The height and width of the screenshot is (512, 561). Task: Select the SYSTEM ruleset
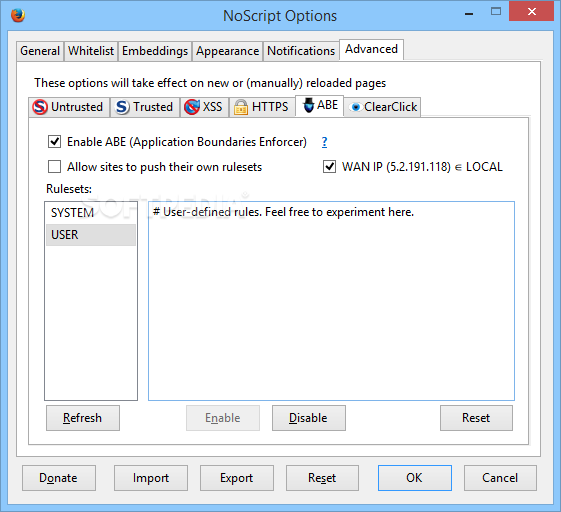click(91, 213)
